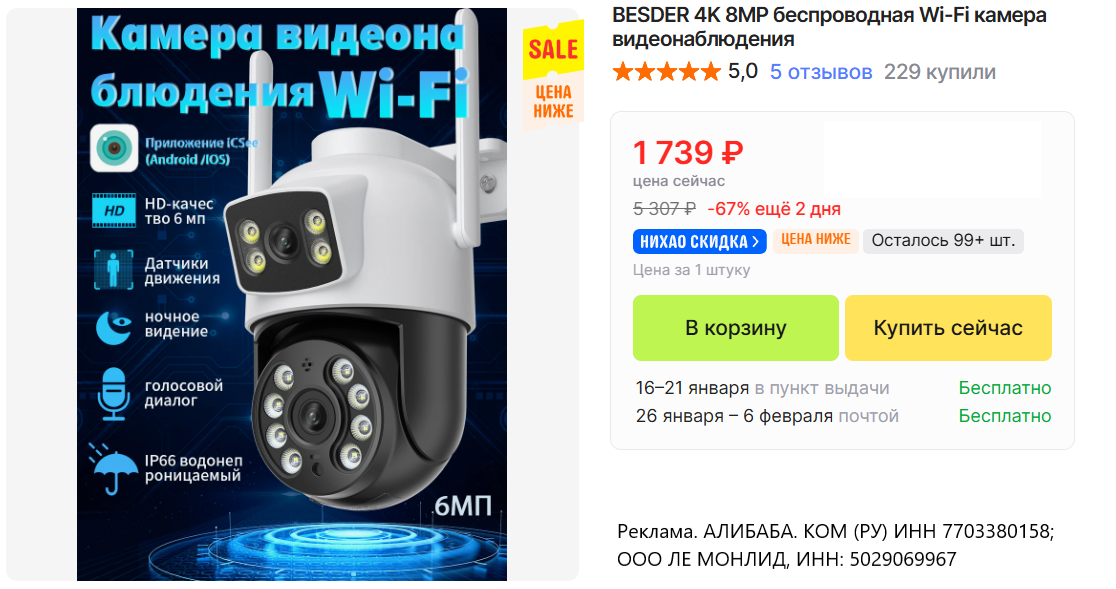Click the HD quality film icon
The image size is (1116, 589).
(114, 211)
